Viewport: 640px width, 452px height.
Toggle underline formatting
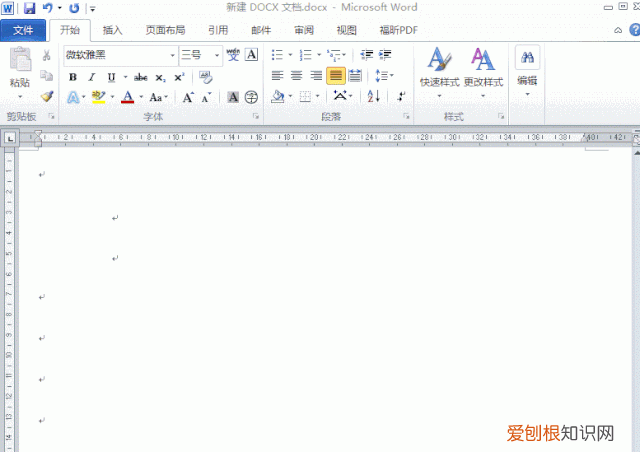point(111,77)
